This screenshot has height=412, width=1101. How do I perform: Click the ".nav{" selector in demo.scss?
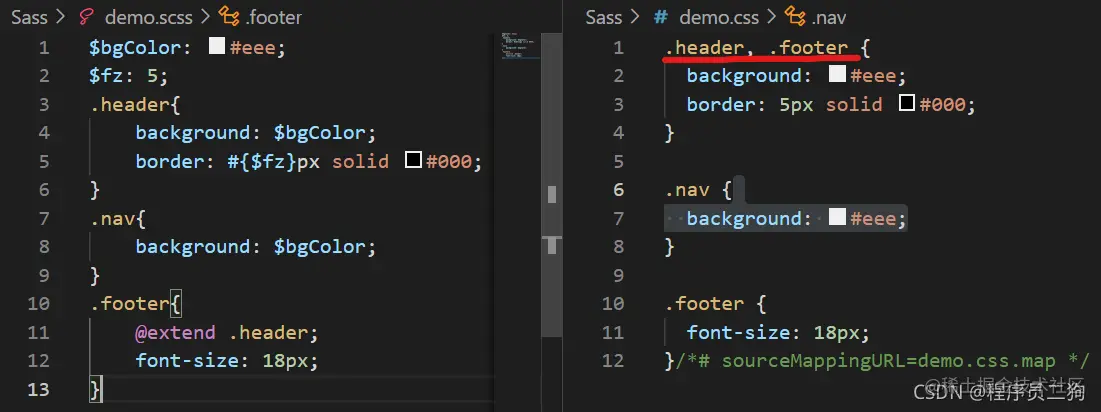(x=117, y=218)
